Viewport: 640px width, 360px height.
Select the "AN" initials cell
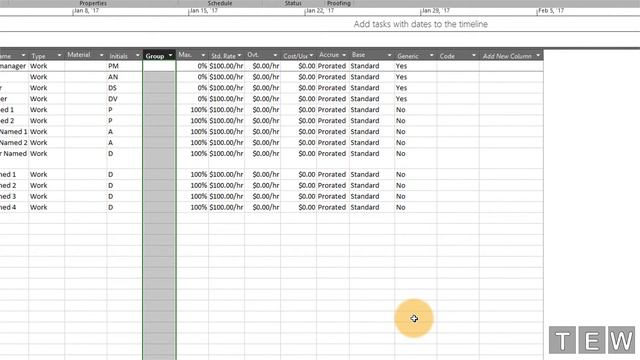(124, 77)
